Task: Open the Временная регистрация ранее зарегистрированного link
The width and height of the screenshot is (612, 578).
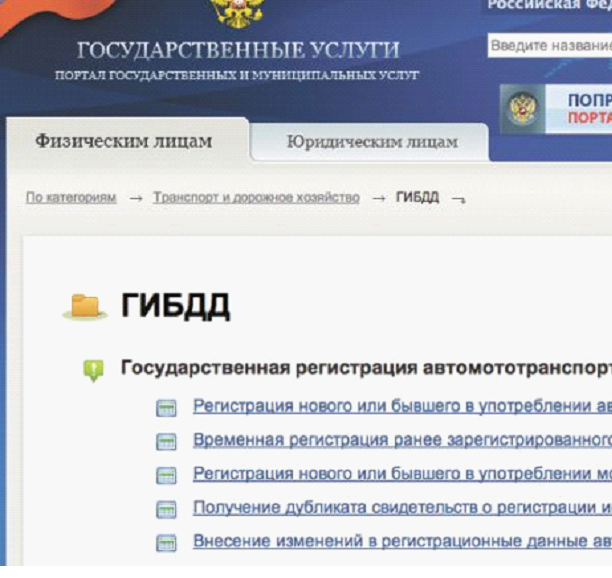Action: click(400, 440)
